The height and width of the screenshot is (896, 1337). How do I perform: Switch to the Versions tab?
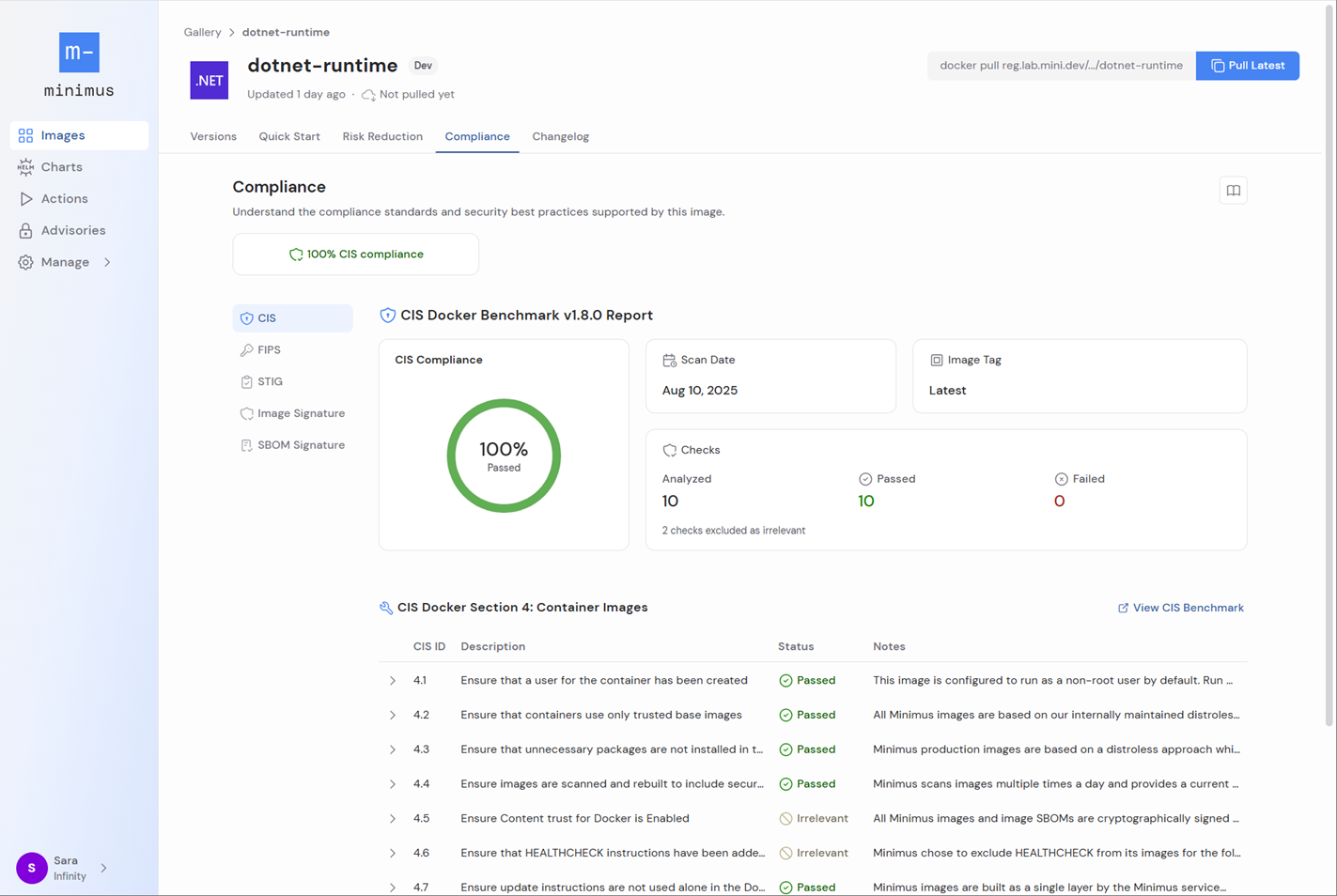click(x=213, y=137)
